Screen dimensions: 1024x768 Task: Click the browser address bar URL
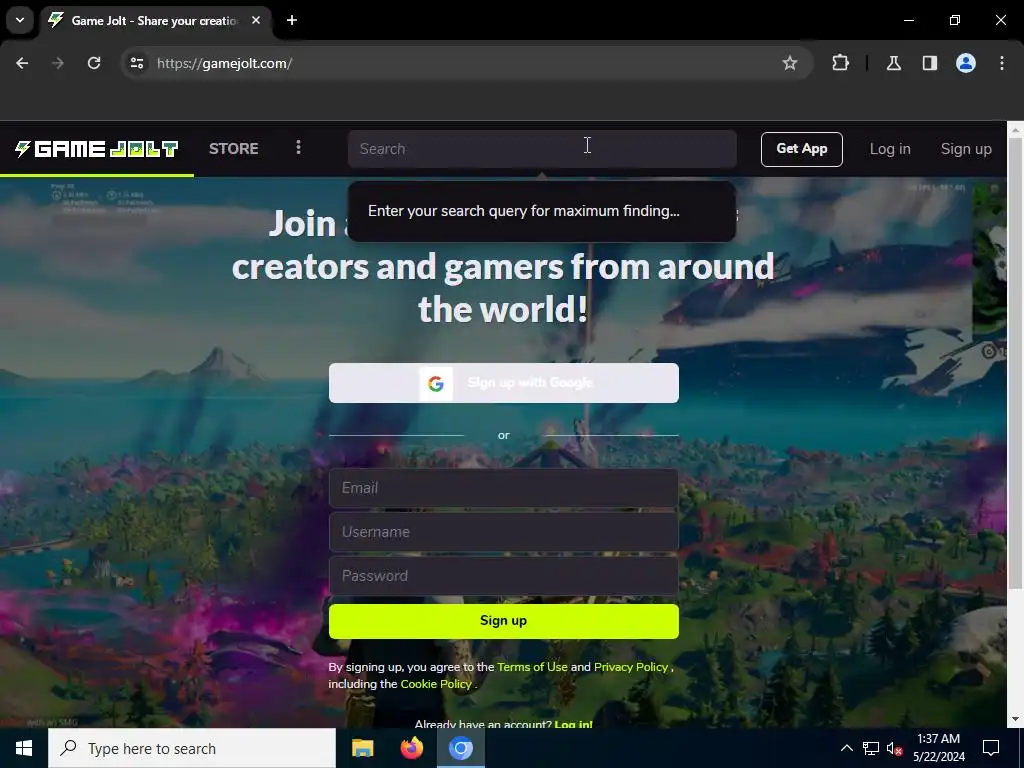(x=224, y=63)
